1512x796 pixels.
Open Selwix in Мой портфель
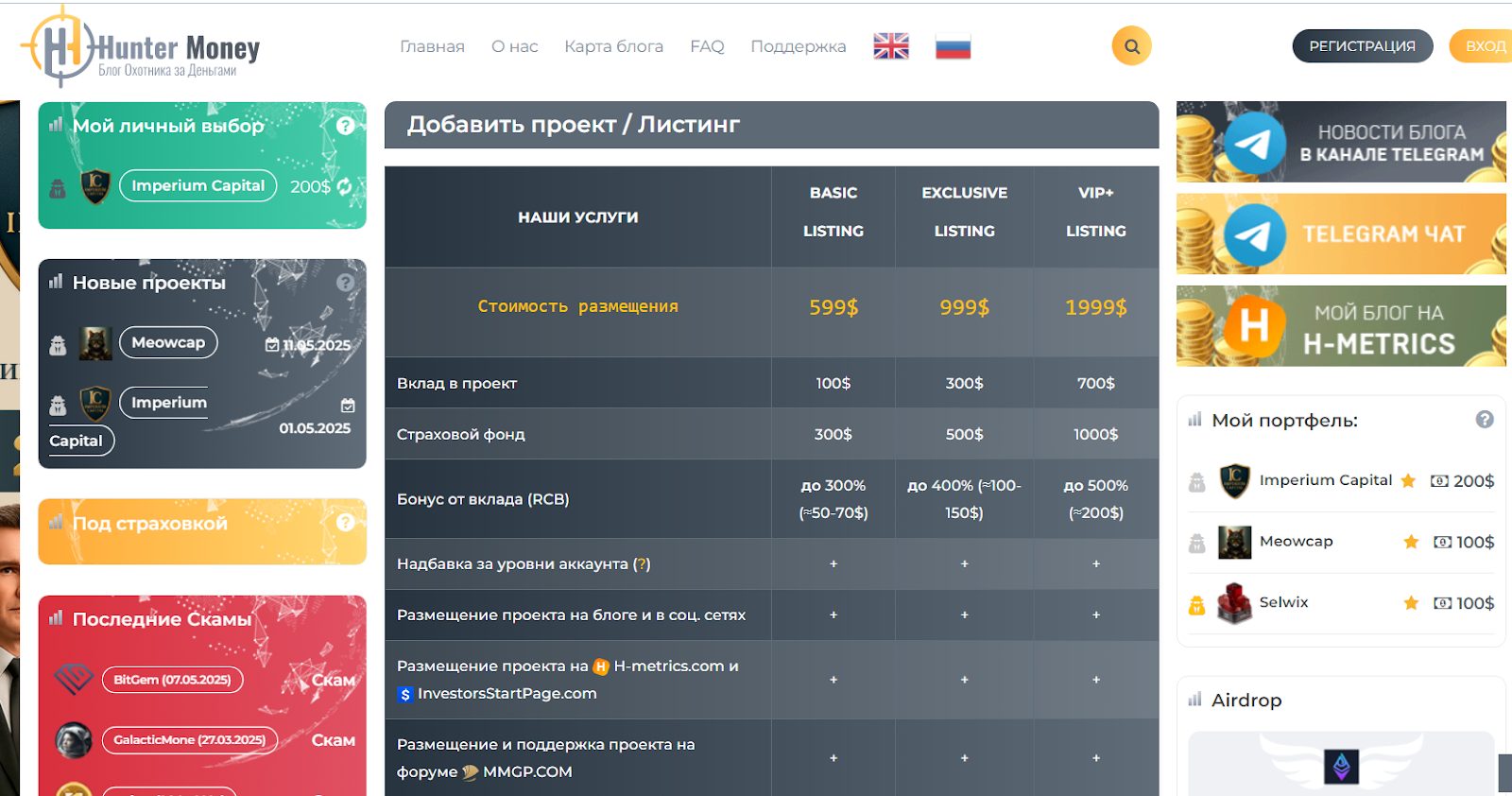tap(1283, 602)
